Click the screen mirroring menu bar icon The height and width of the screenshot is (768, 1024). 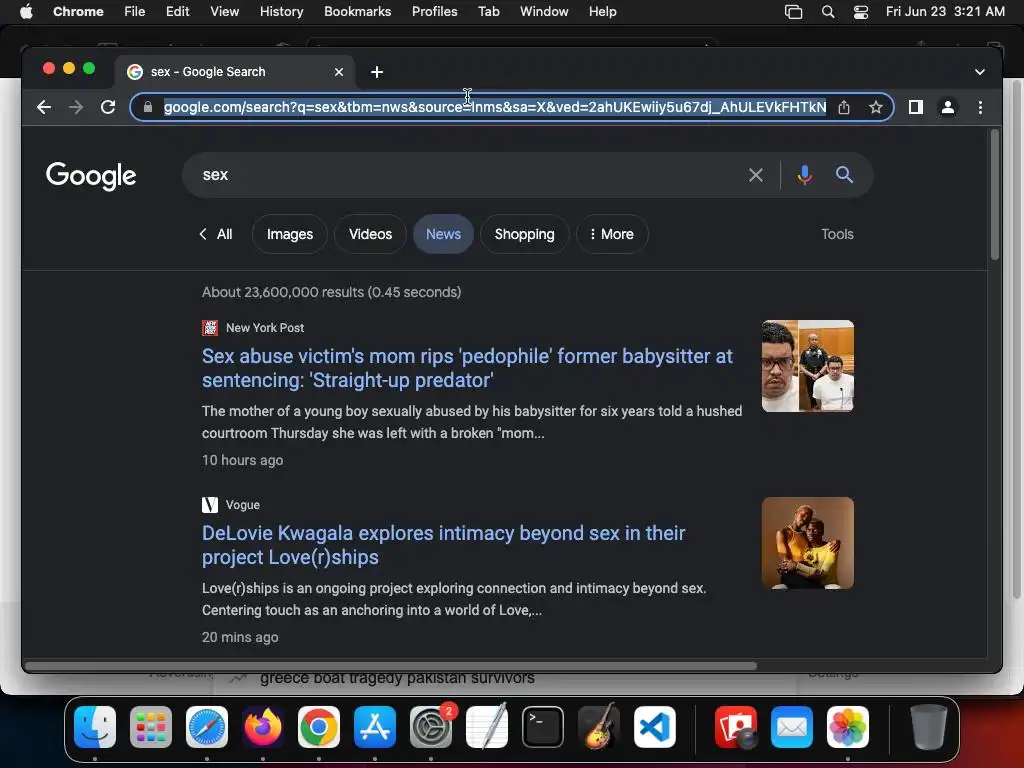coord(793,12)
